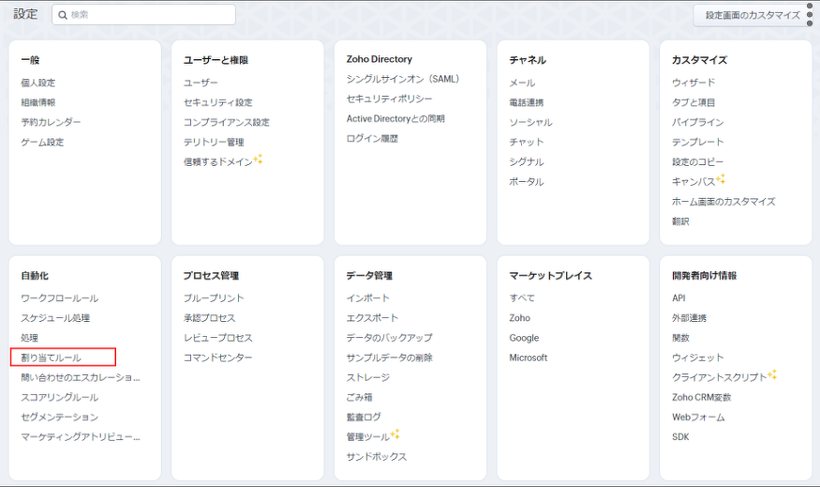The width and height of the screenshot is (820, 487).
Task: Open ブループリント in プロセス管理
Action: pos(213,298)
